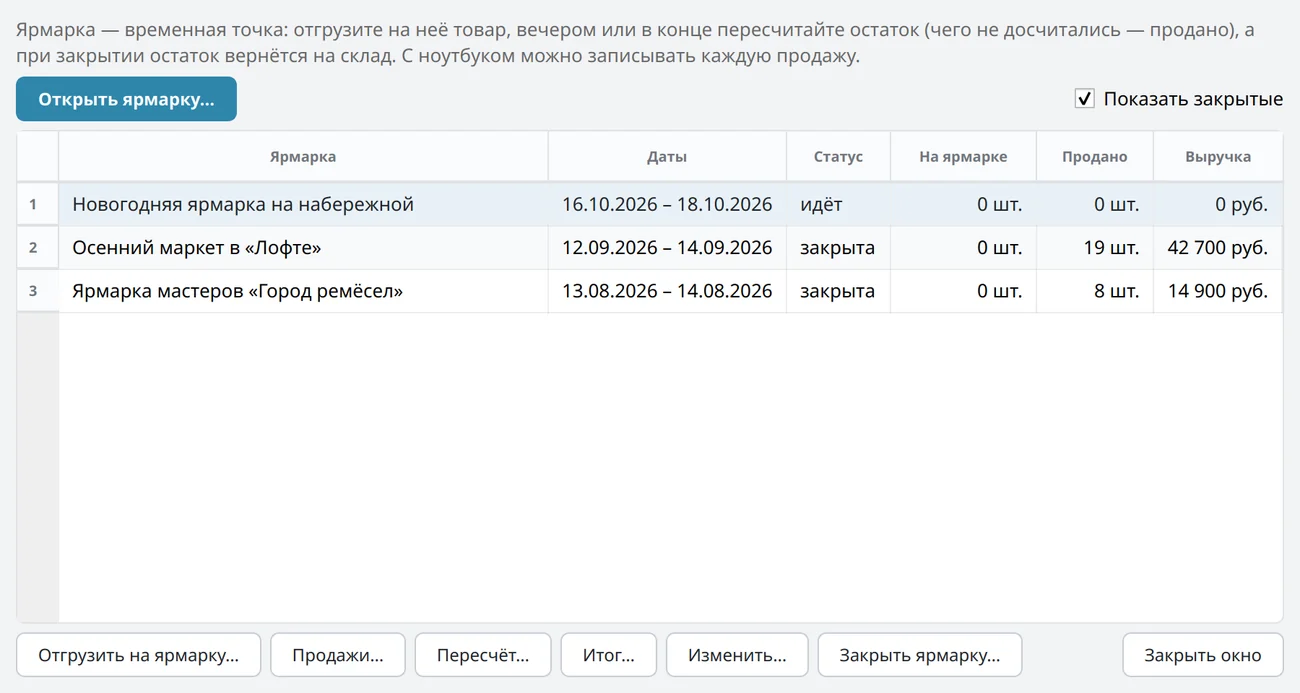Click revenue «14 900 руб.»
The image size is (1300, 693).
[1218, 291]
